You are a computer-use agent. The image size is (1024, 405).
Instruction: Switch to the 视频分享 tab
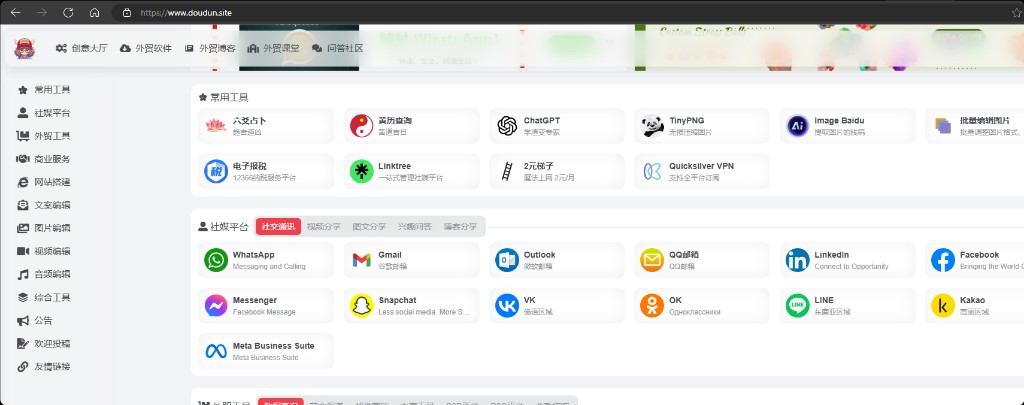(x=324, y=227)
